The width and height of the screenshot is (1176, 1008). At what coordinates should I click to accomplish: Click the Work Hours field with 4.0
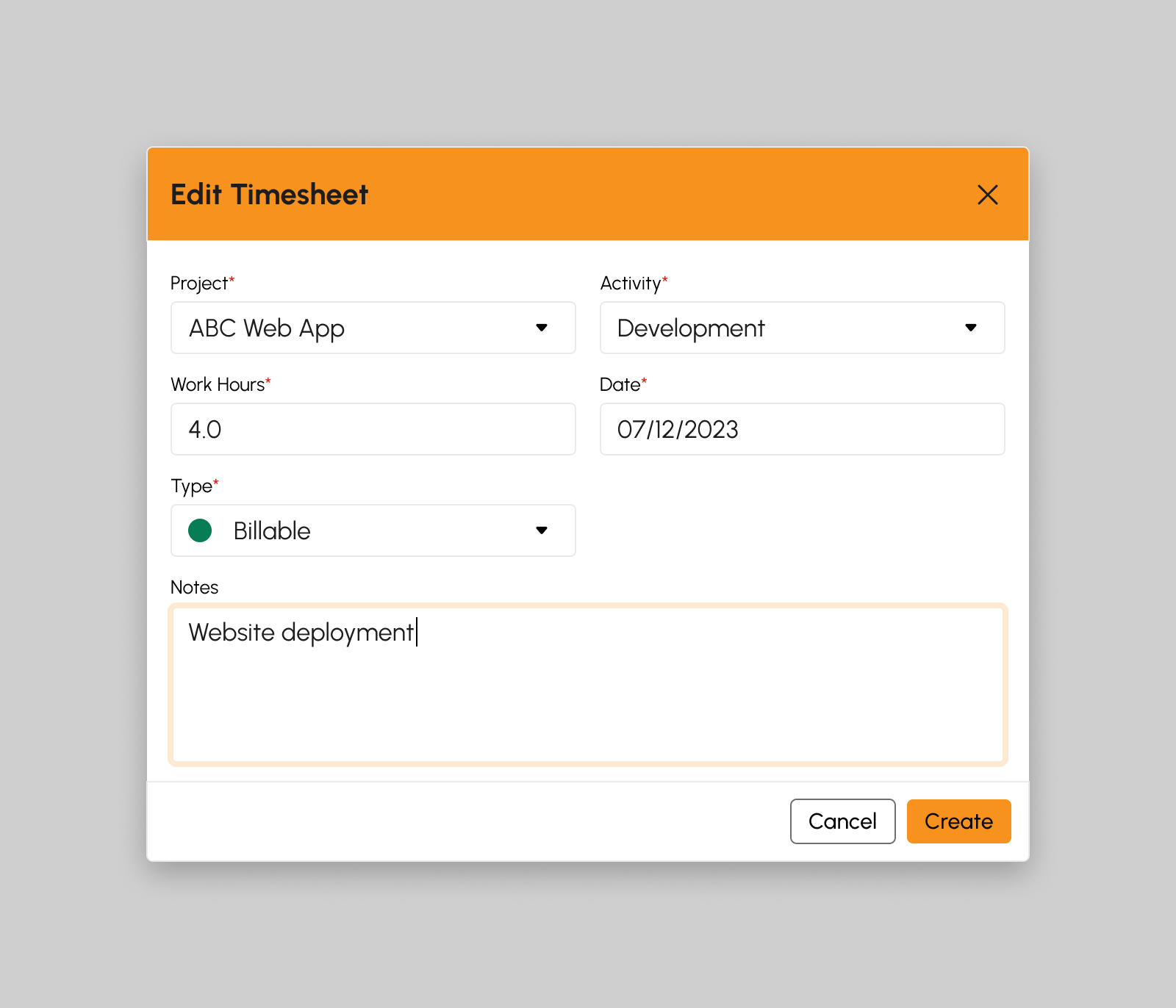pyautogui.click(x=373, y=429)
